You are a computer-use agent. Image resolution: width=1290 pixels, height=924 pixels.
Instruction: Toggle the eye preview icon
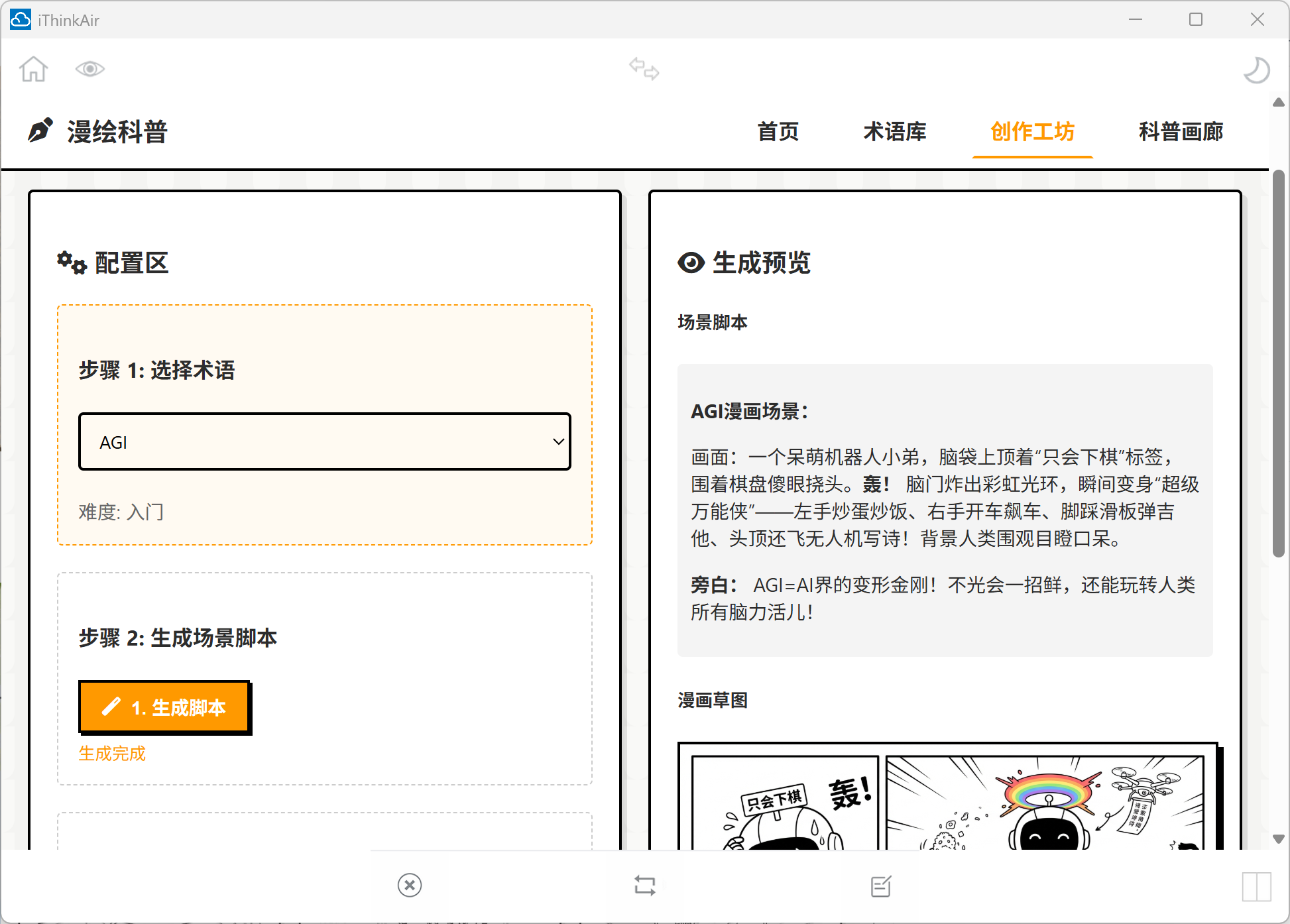pyautogui.click(x=90, y=69)
